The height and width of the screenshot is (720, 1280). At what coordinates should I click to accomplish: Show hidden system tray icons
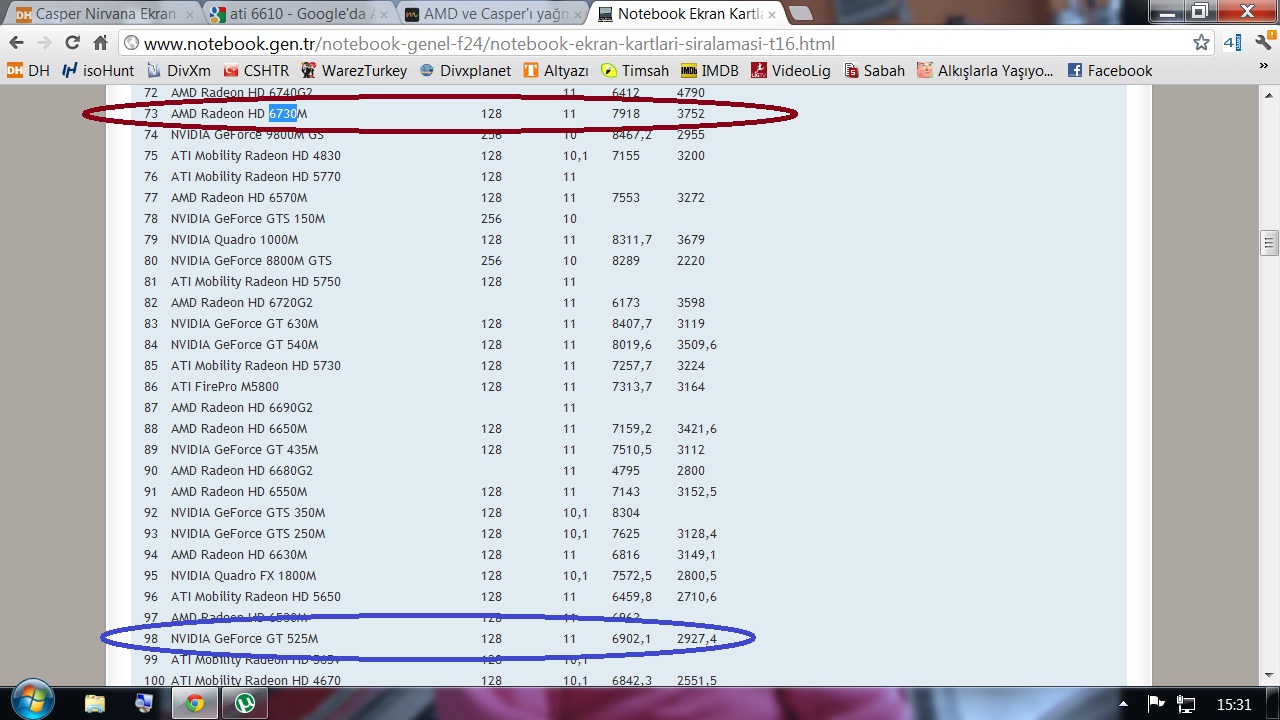point(1124,704)
